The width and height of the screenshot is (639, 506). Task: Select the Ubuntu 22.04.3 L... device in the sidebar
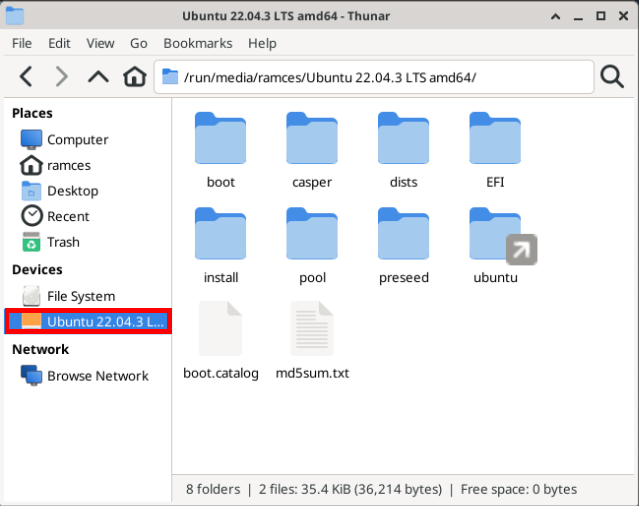[x=88, y=321]
